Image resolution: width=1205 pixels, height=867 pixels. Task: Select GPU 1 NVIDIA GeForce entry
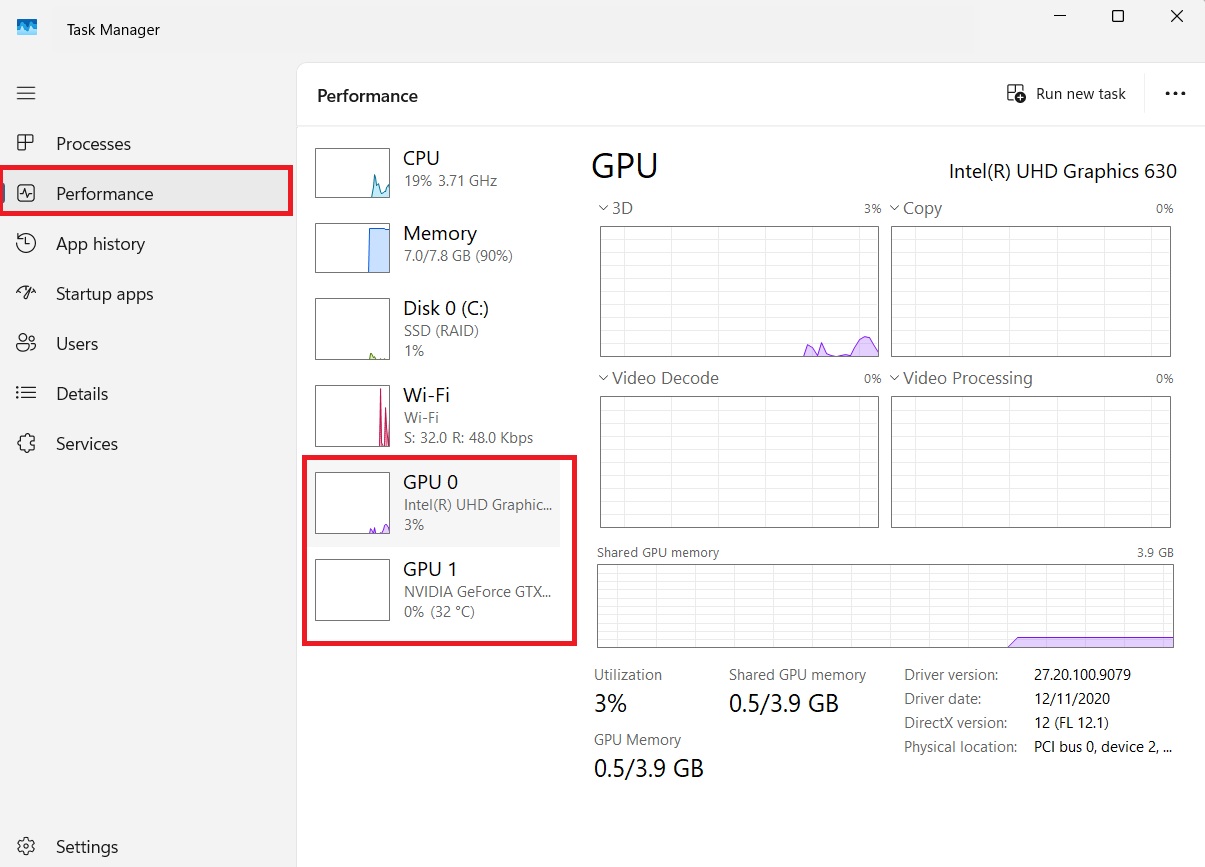point(437,590)
